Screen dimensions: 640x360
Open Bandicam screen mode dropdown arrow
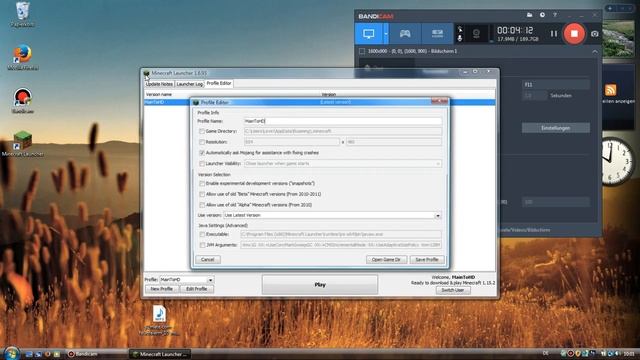pos(386,33)
